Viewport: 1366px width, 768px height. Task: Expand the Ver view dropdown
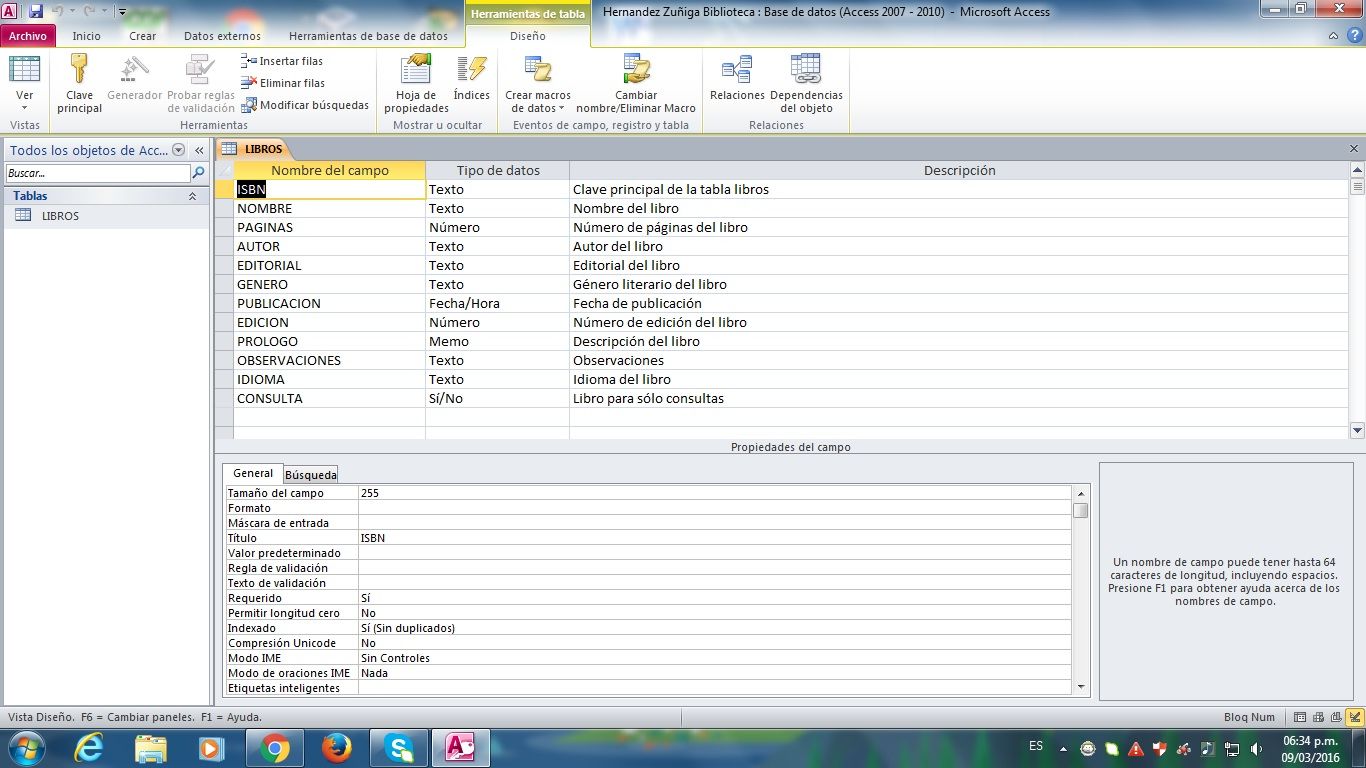(x=25, y=108)
